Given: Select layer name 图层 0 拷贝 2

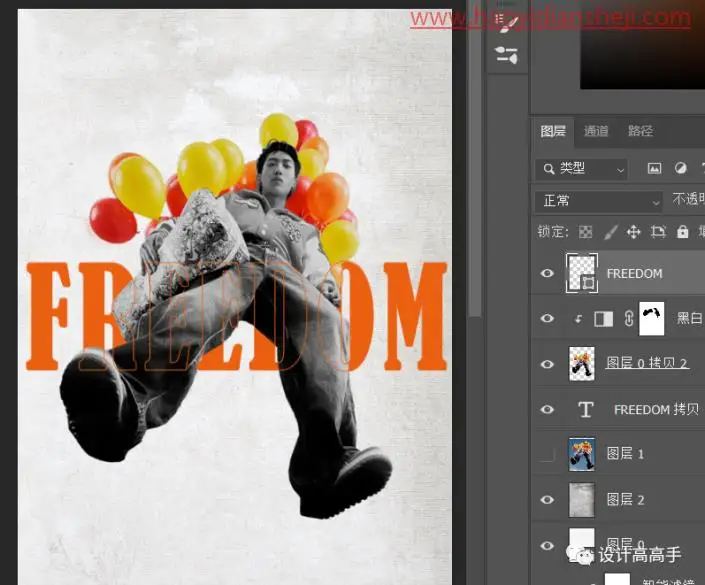Looking at the screenshot, I should click(x=647, y=363).
